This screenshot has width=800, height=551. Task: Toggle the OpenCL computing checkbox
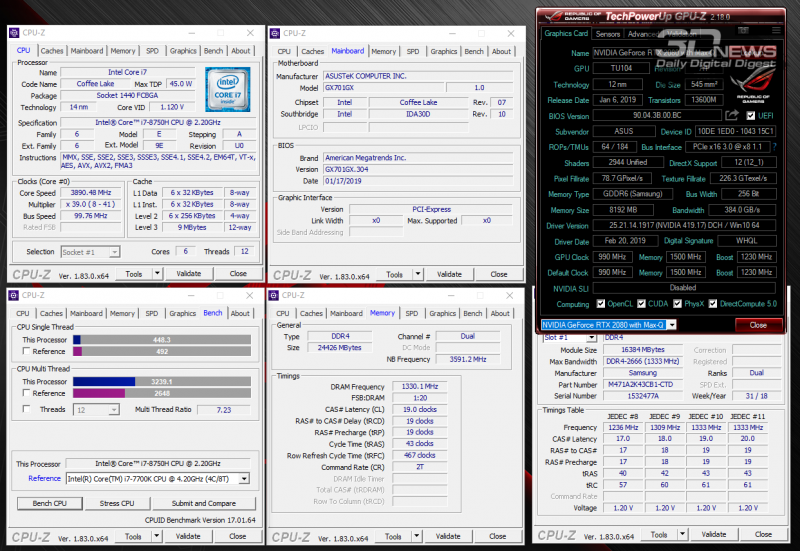tap(601, 304)
